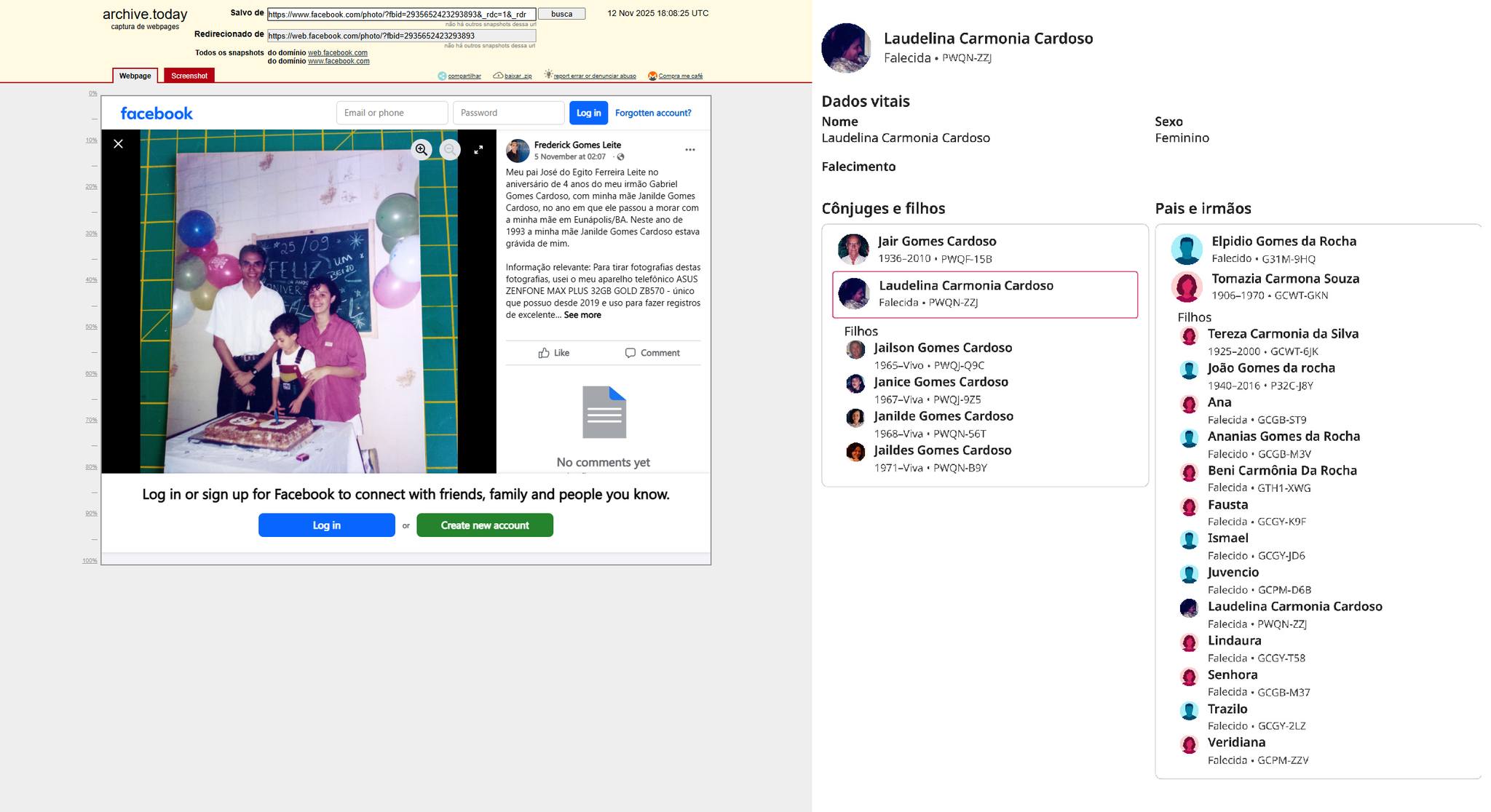Image resolution: width=1491 pixels, height=812 pixels.
Task: Expand post text with See more
Action: tap(582, 315)
